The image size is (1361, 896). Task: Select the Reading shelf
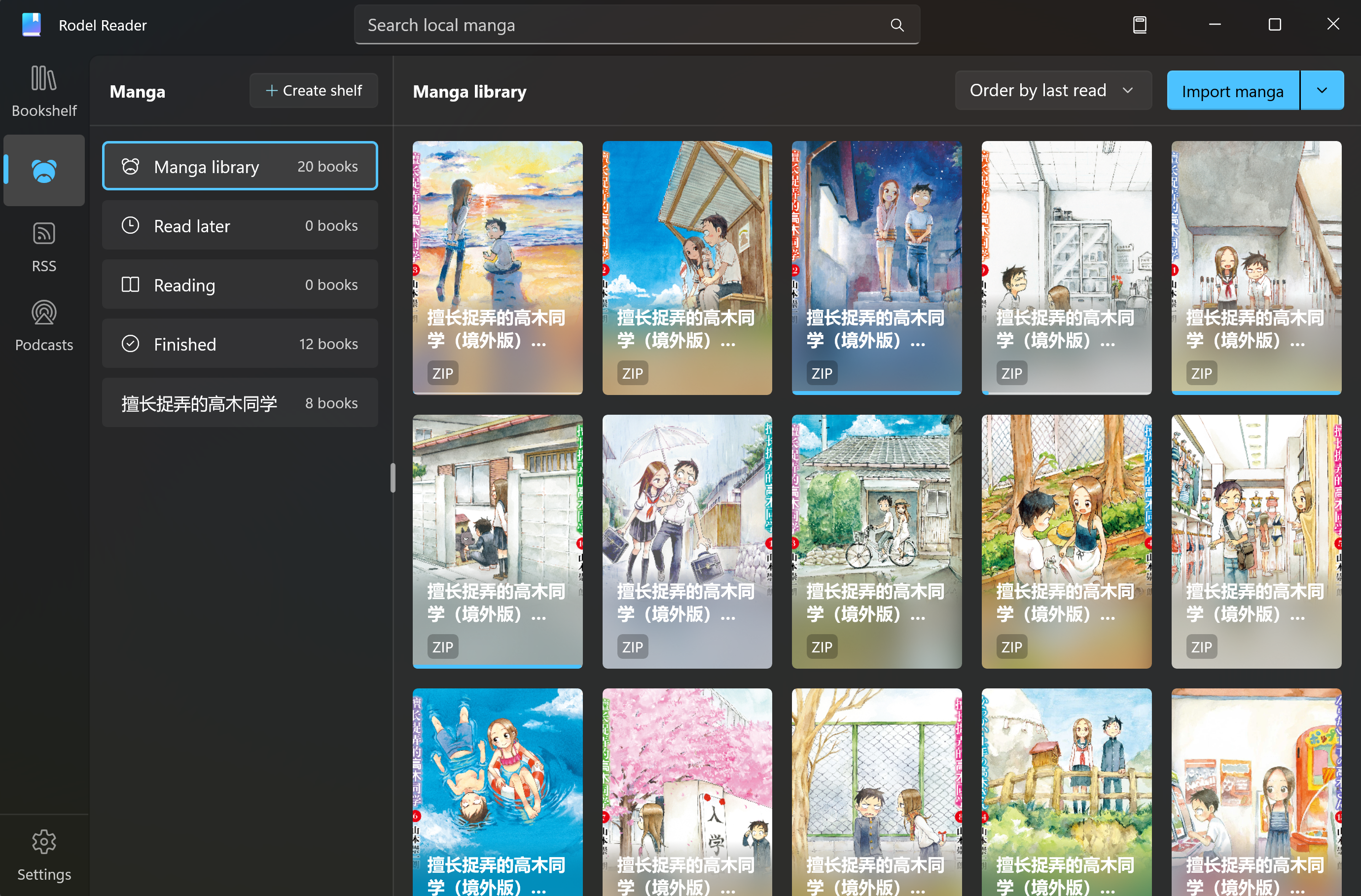(240, 285)
